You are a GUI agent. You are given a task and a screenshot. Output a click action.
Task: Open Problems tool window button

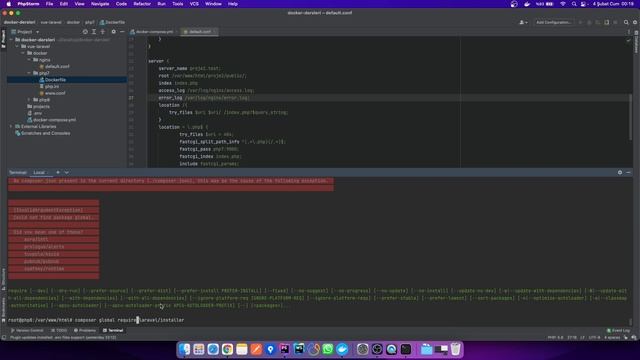click(85, 330)
